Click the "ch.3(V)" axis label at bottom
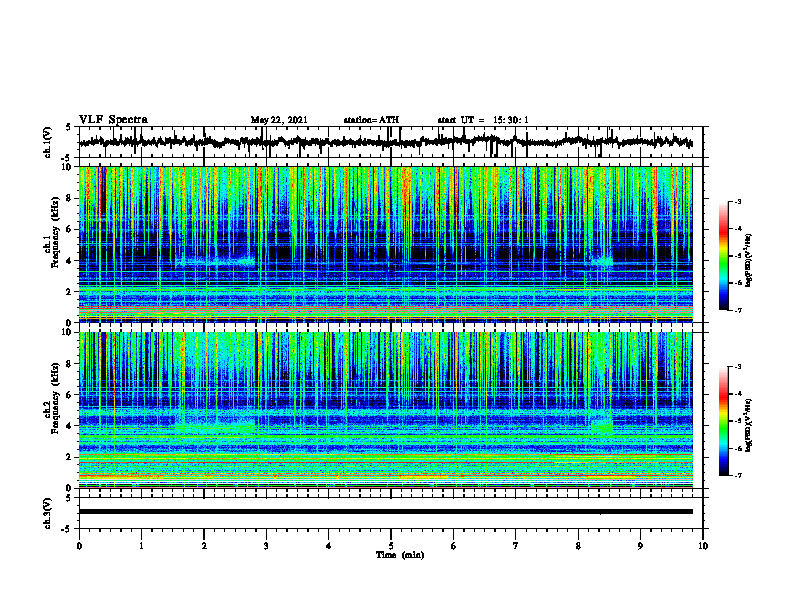 click(x=48, y=513)
